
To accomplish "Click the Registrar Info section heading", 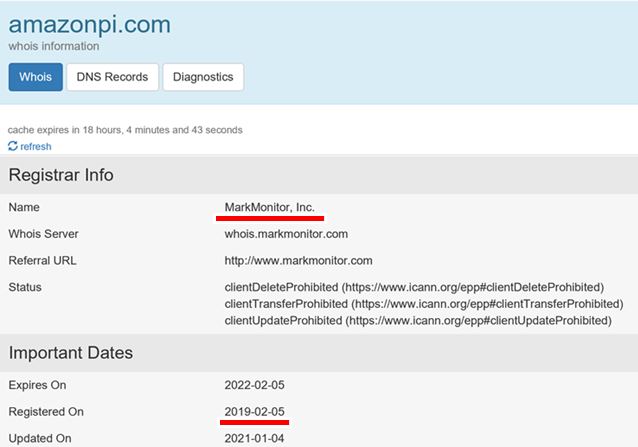I will point(61,175).
